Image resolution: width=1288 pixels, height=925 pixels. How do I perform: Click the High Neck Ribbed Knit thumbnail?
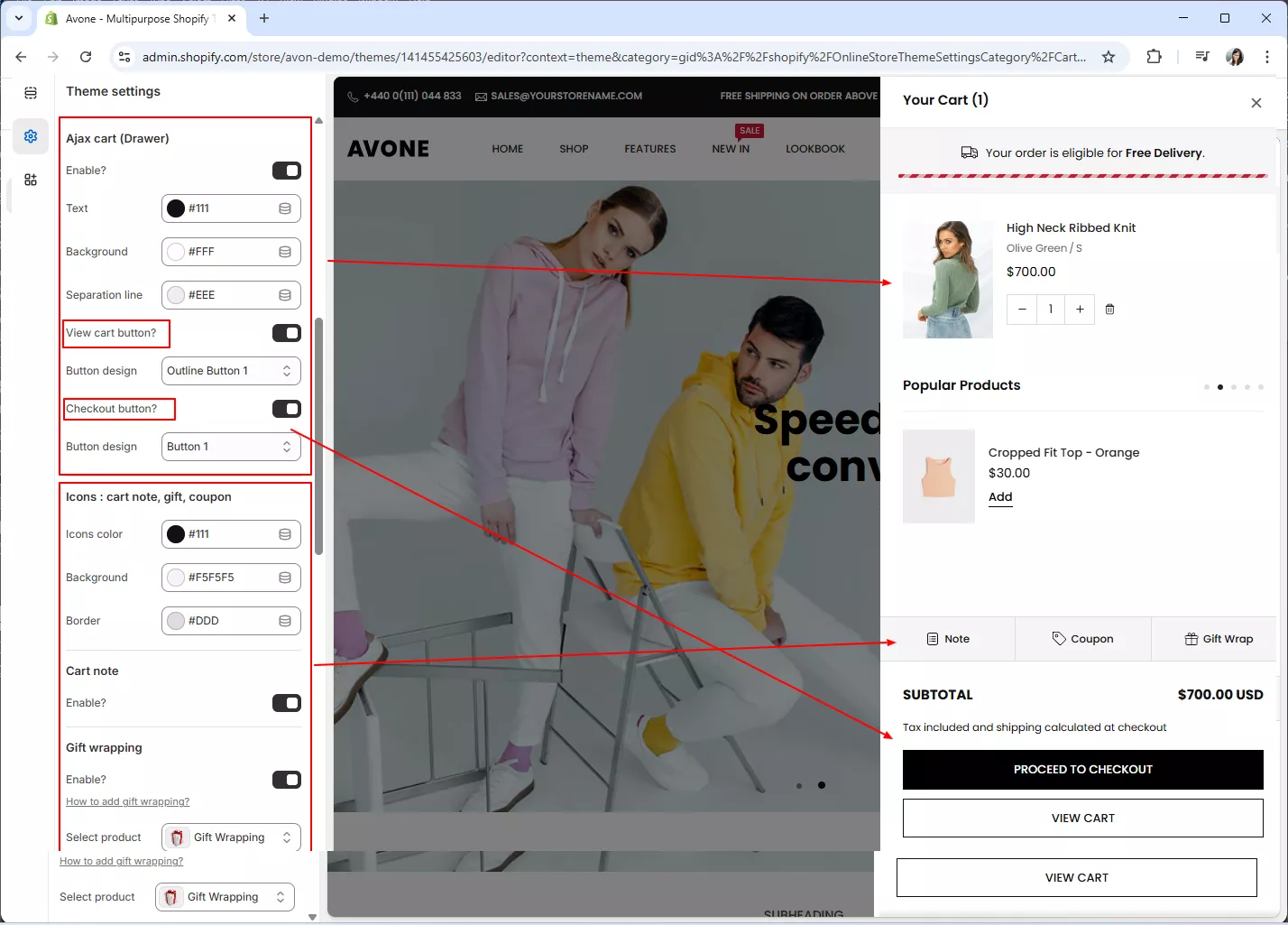pos(947,280)
